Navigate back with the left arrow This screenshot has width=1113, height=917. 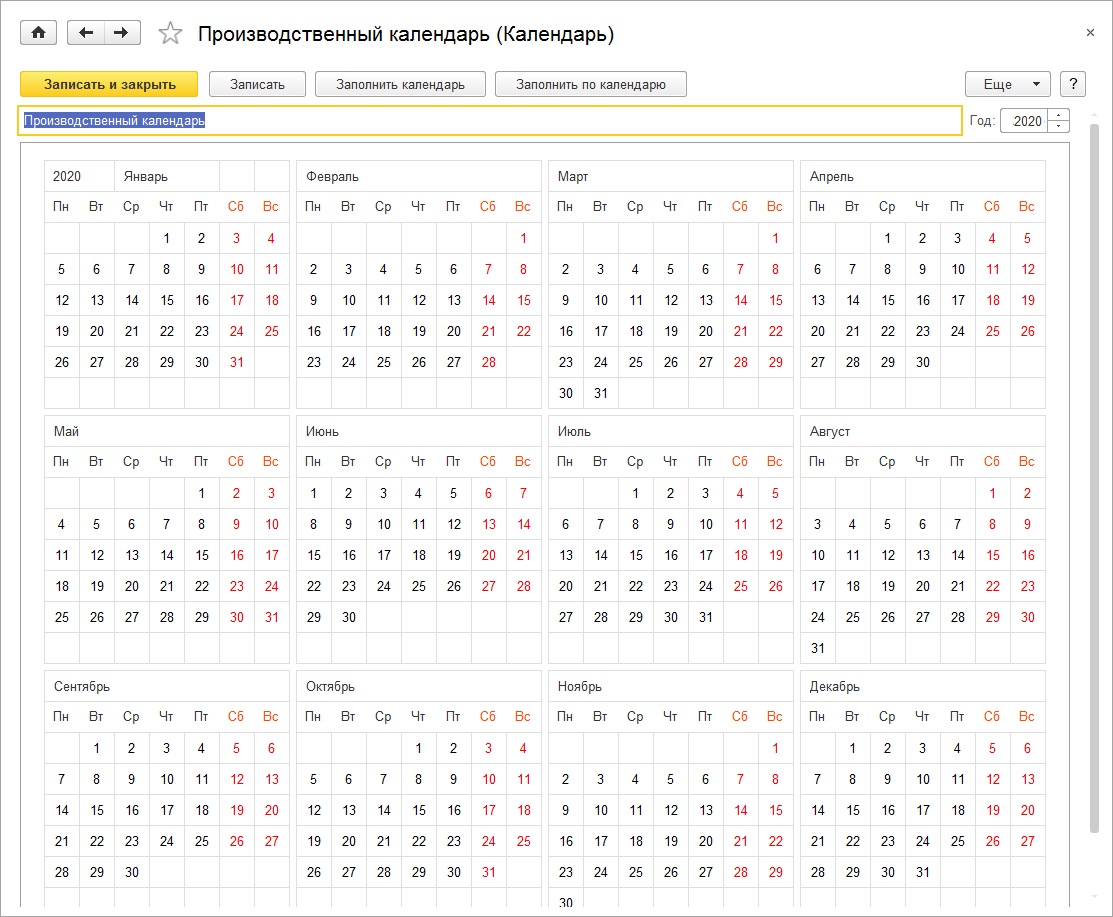click(86, 33)
